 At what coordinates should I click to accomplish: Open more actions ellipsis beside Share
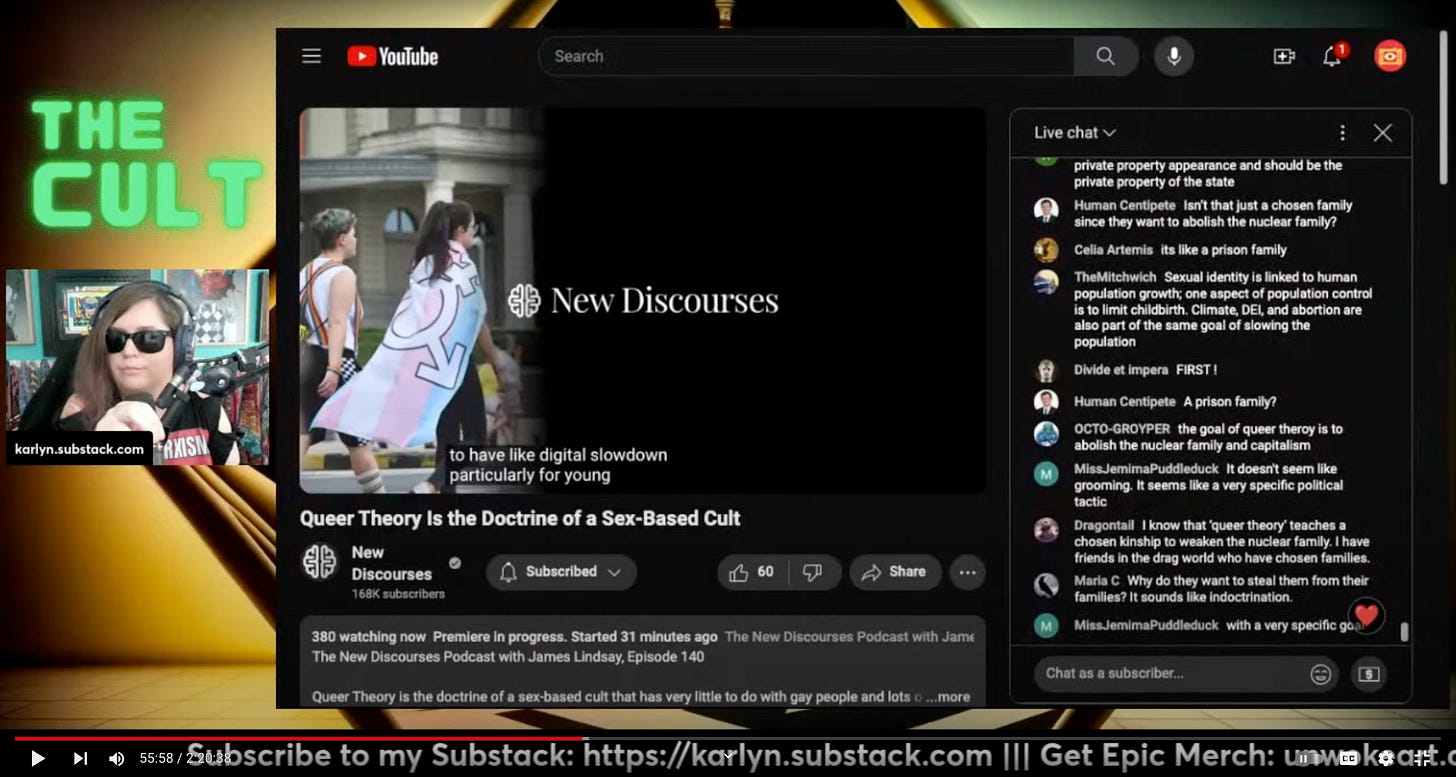point(967,572)
